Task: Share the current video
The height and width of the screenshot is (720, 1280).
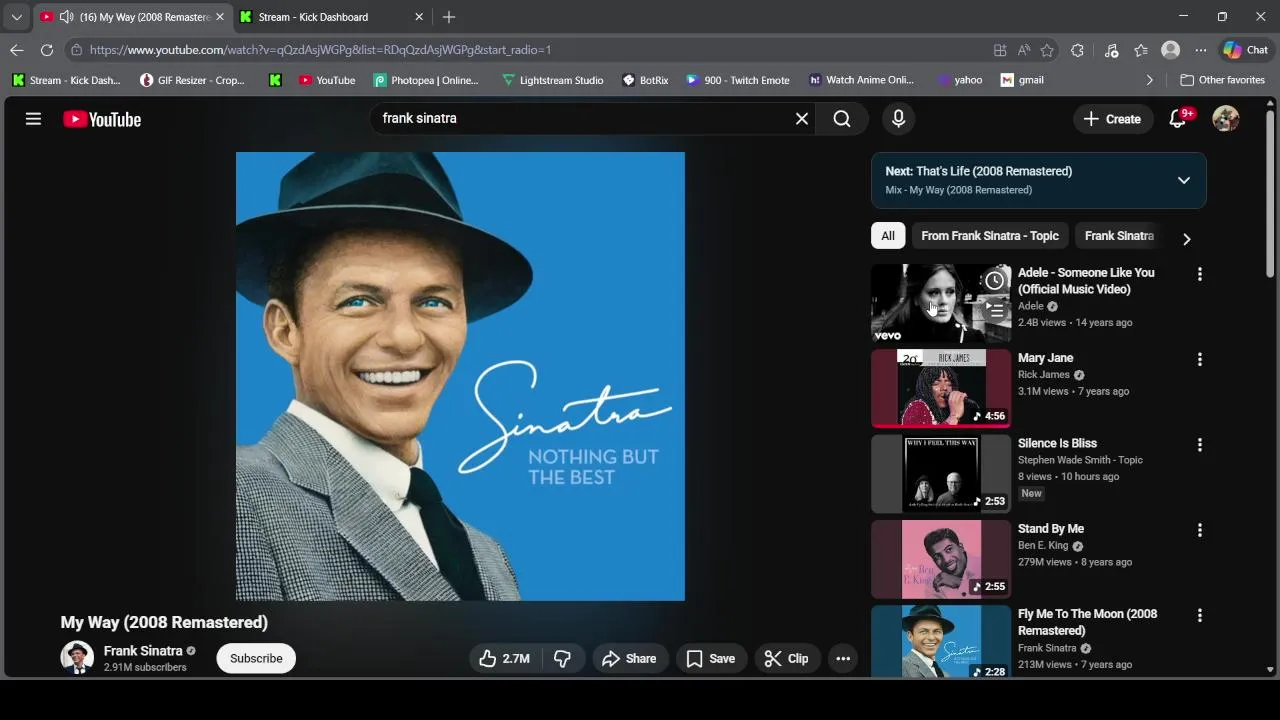Action: pyautogui.click(x=629, y=658)
